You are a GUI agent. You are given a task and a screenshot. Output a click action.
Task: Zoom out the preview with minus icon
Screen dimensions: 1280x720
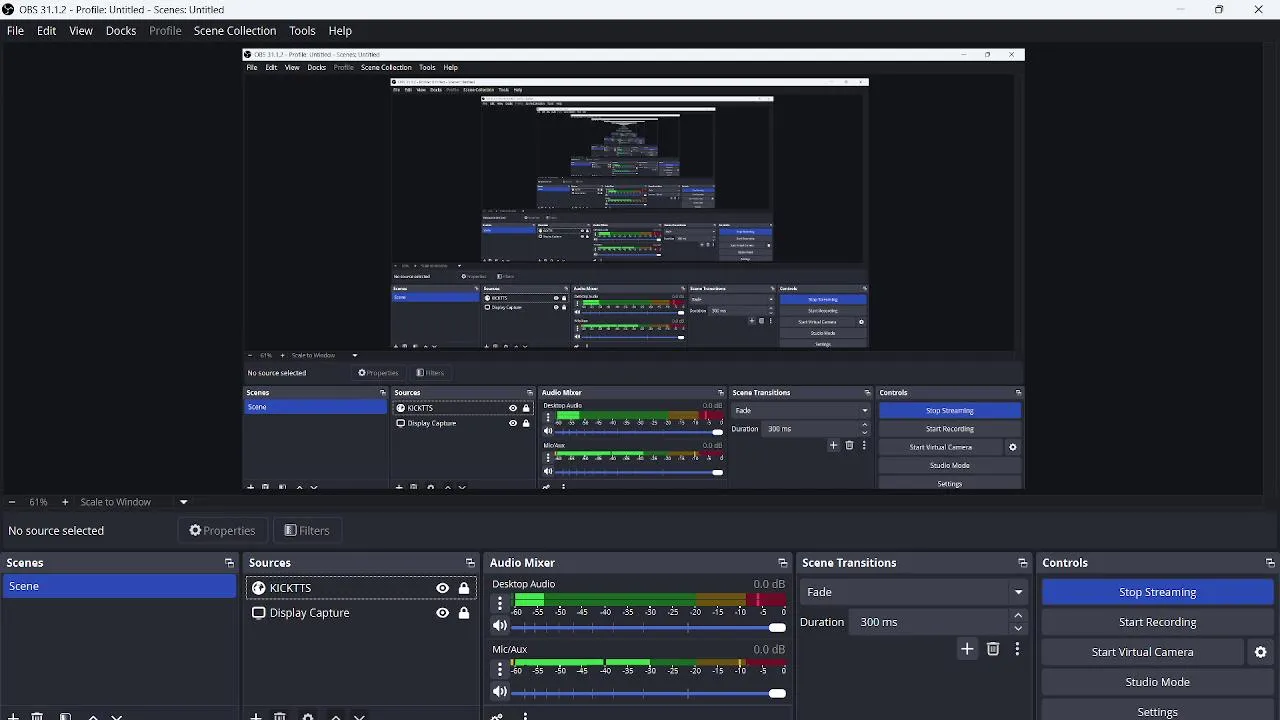[11, 502]
